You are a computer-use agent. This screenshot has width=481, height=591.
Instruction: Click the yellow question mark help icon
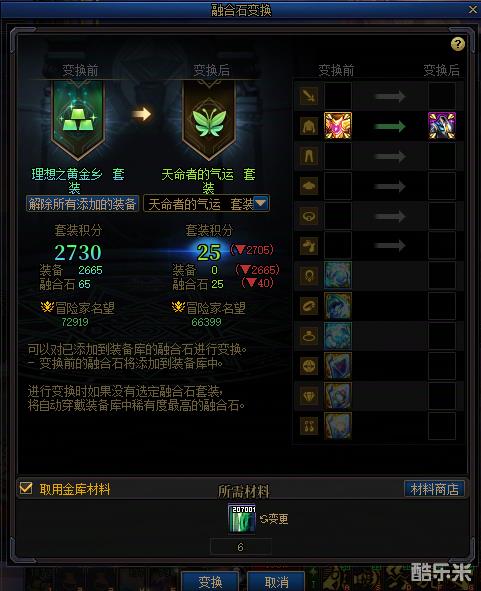tap(458, 44)
